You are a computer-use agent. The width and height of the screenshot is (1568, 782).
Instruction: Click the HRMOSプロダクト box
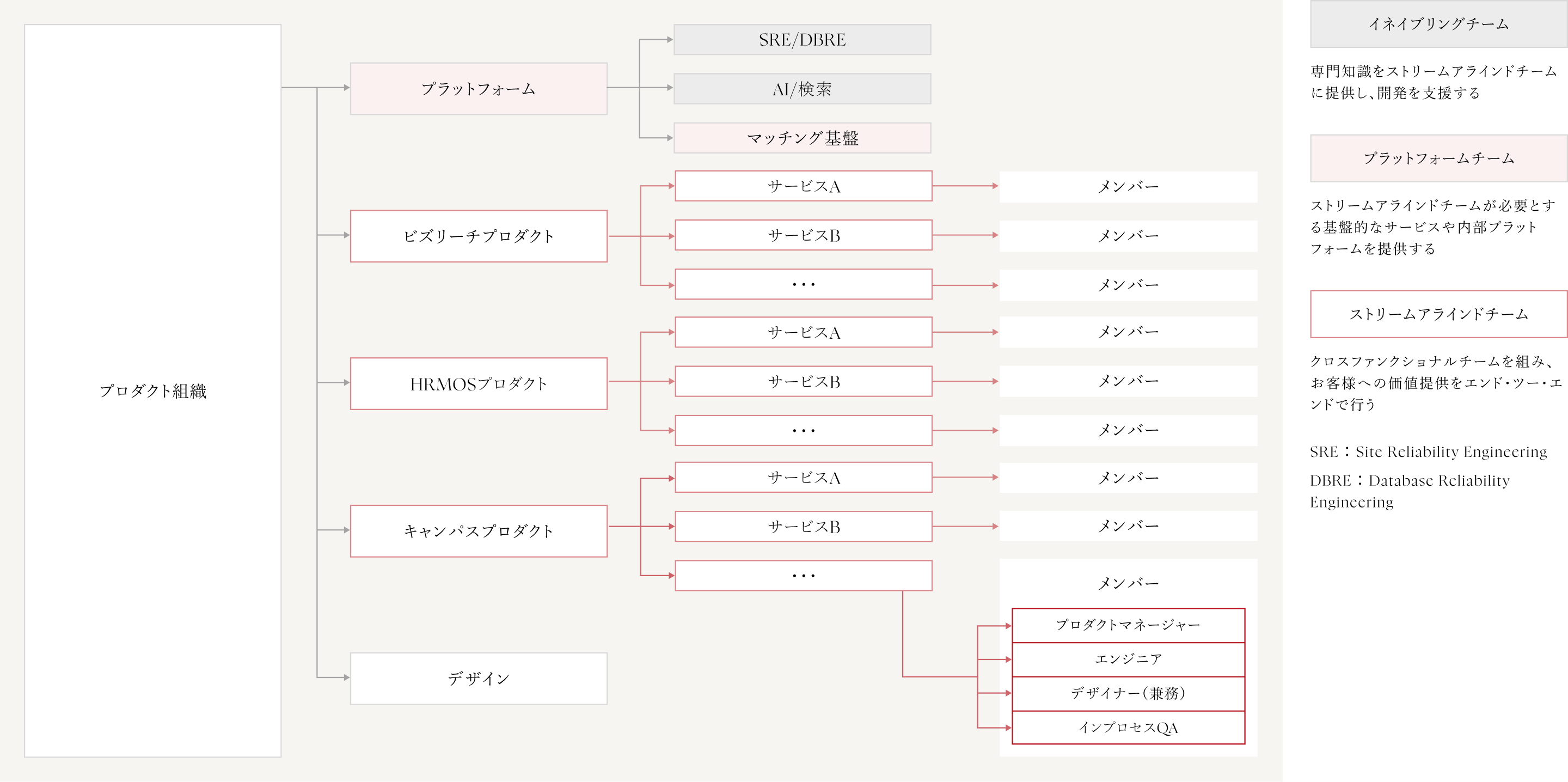coord(479,384)
